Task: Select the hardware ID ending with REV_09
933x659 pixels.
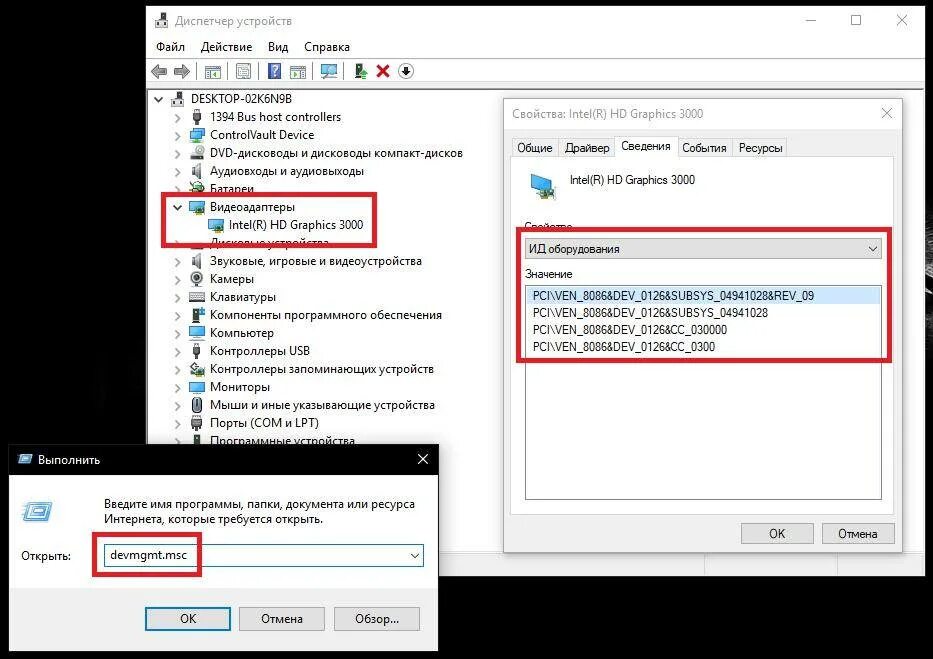Action: click(703, 296)
